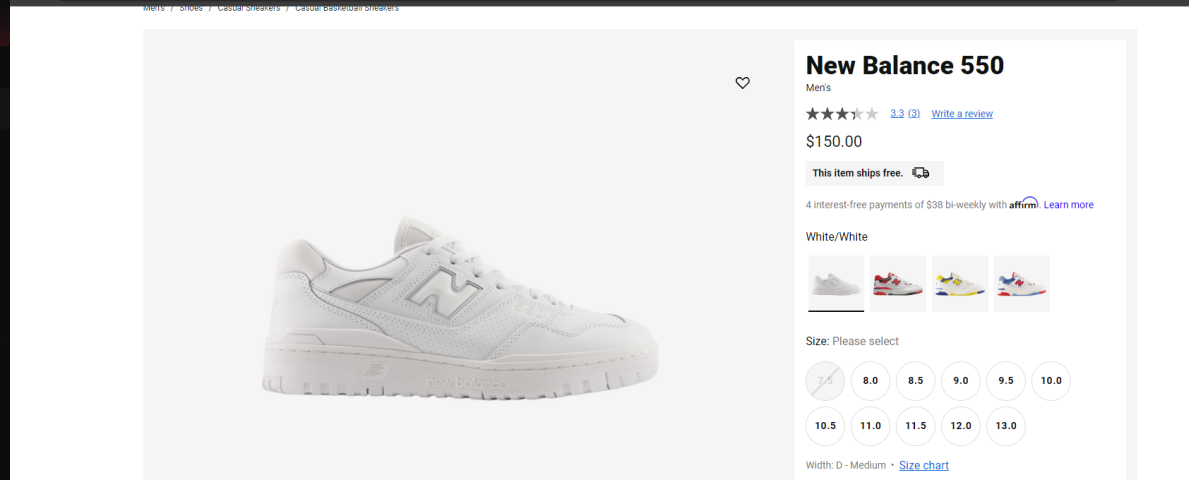Click the Affirm logo

tap(1023, 203)
